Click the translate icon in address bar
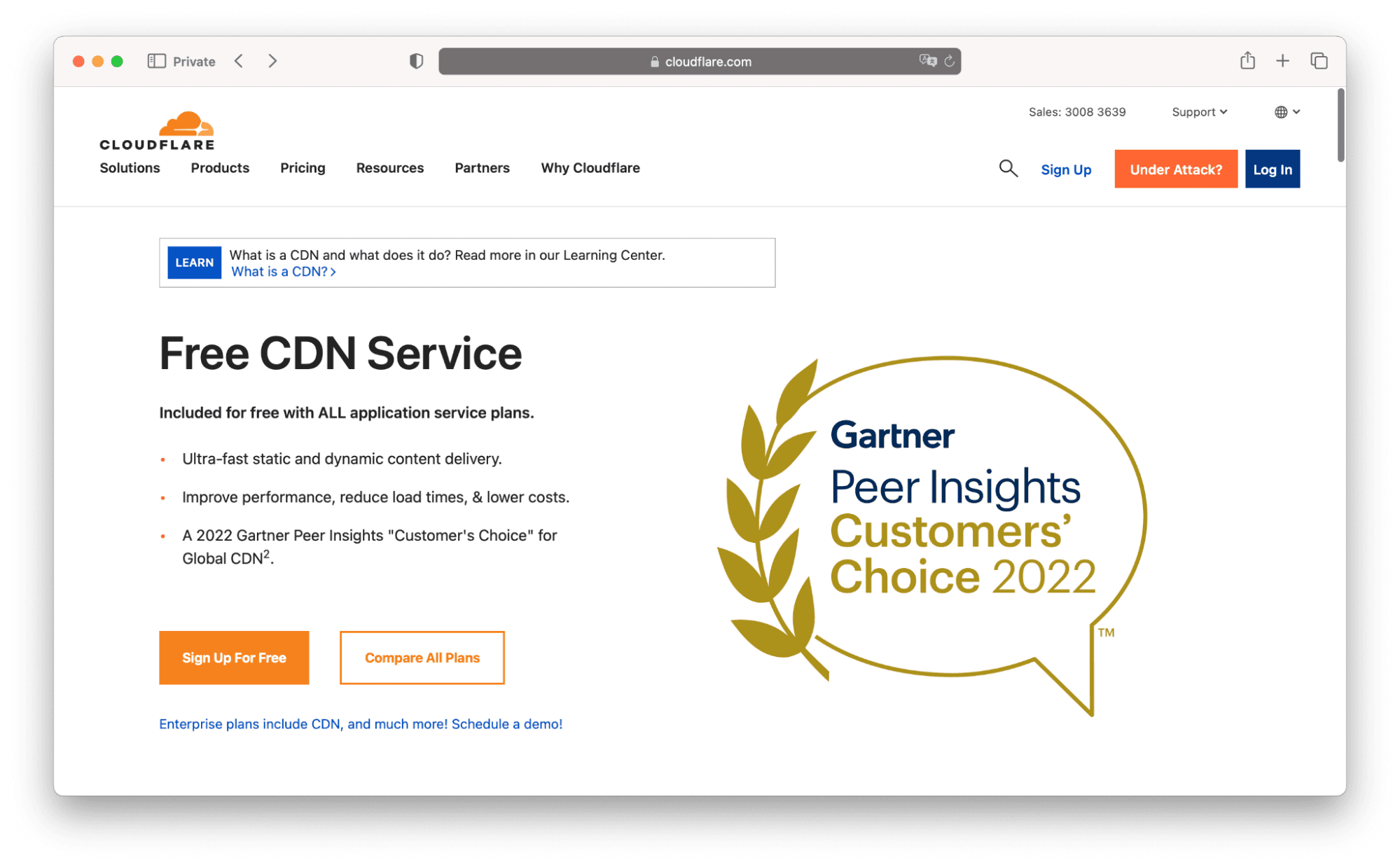This screenshot has height=867, width=1400. tap(928, 61)
